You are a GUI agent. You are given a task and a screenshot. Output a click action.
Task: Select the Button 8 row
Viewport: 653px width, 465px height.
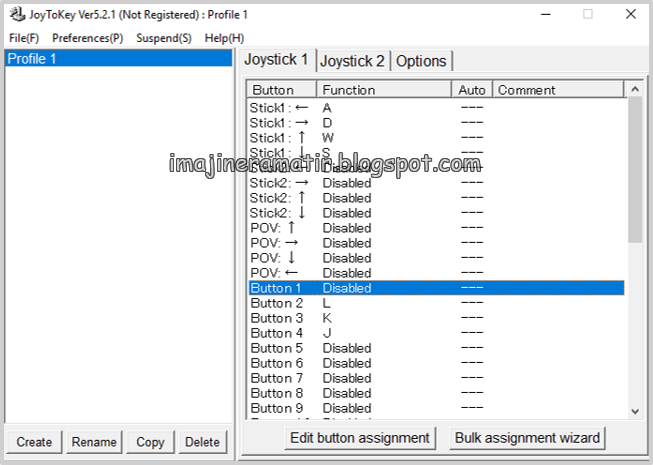(x=436, y=393)
